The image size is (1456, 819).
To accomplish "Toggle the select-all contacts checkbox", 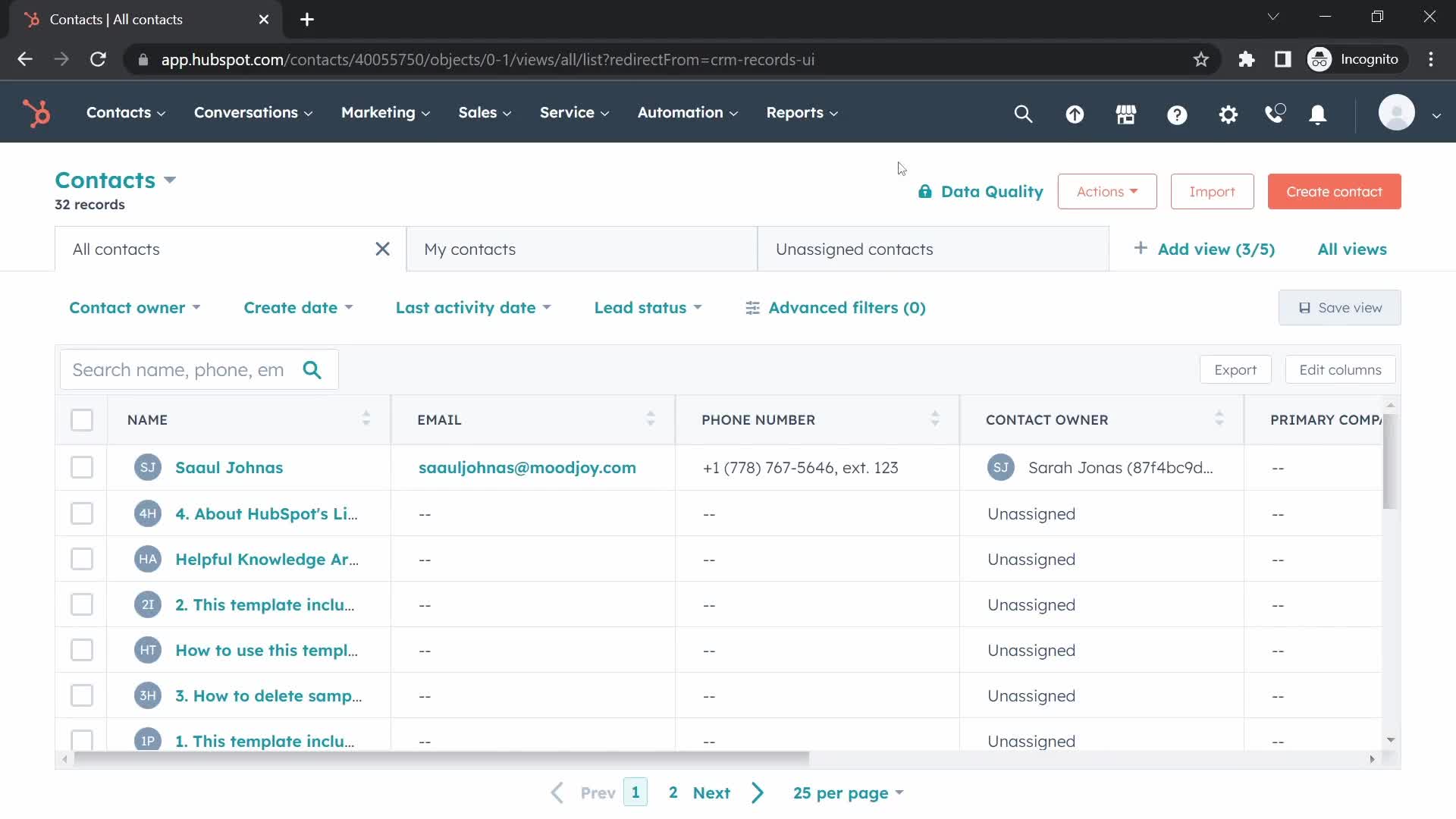I will tap(82, 419).
